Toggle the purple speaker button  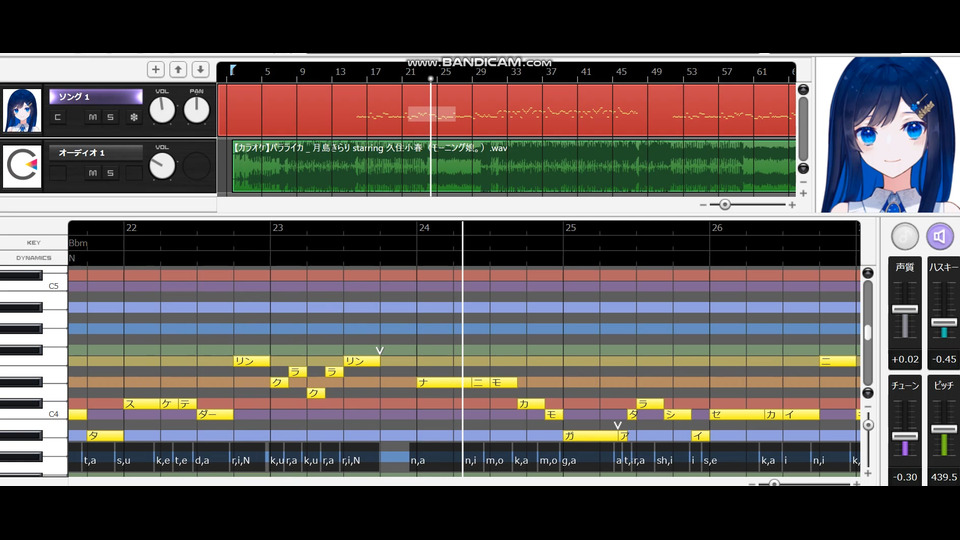(940, 236)
